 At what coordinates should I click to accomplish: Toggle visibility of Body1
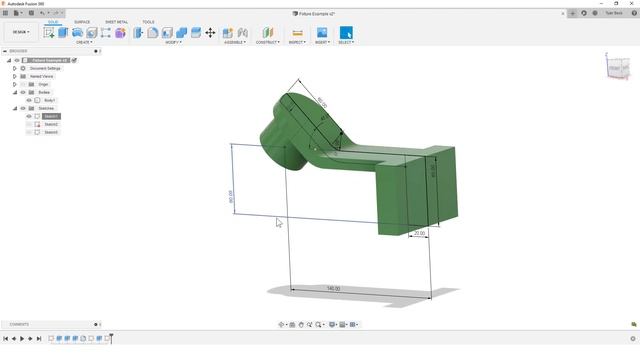click(x=29, y=100)
